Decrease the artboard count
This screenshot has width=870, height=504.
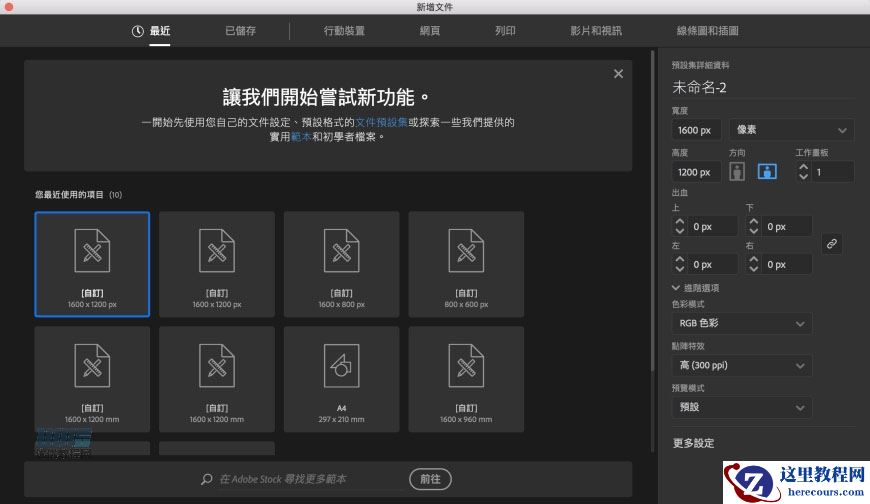[803, 177]
